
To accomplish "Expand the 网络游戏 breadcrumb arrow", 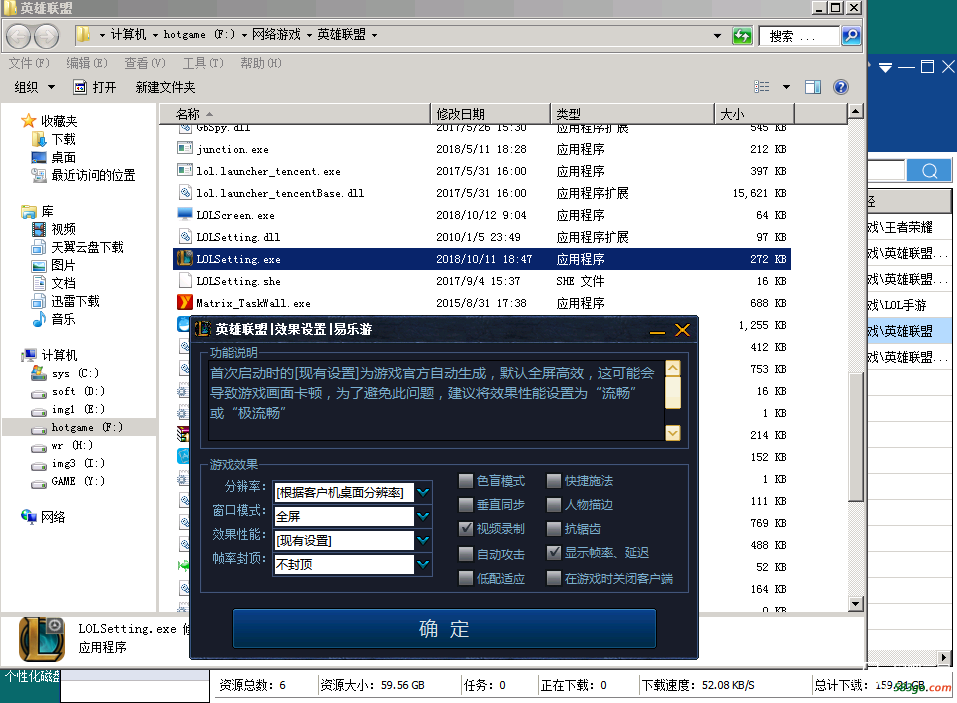I will point(309,35).
